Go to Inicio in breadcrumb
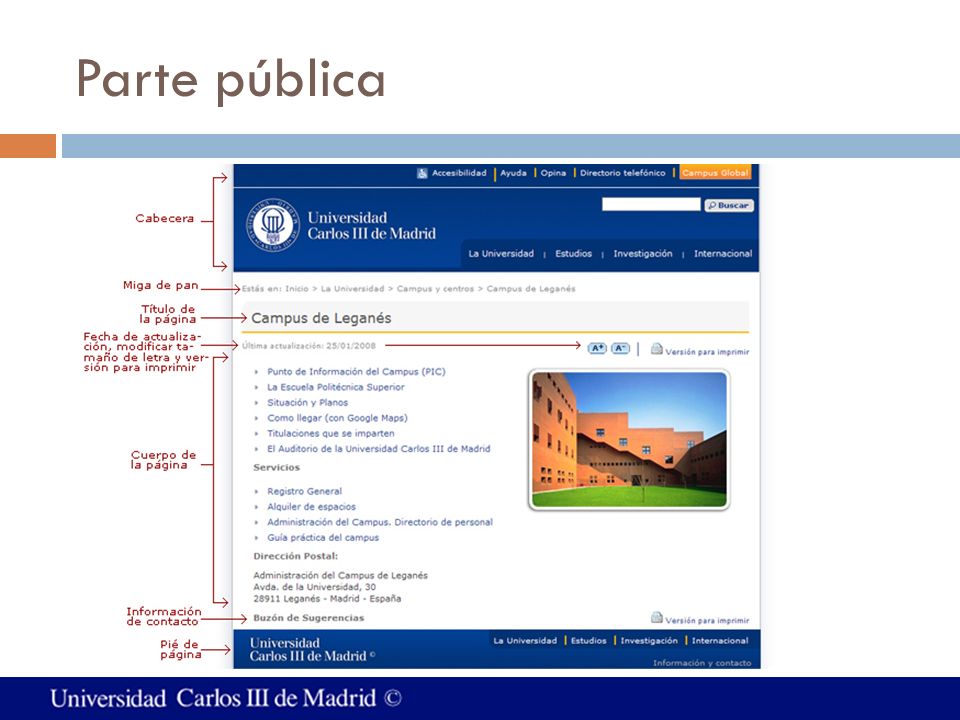The image size is (960, 720). click(x=297, y=288)
